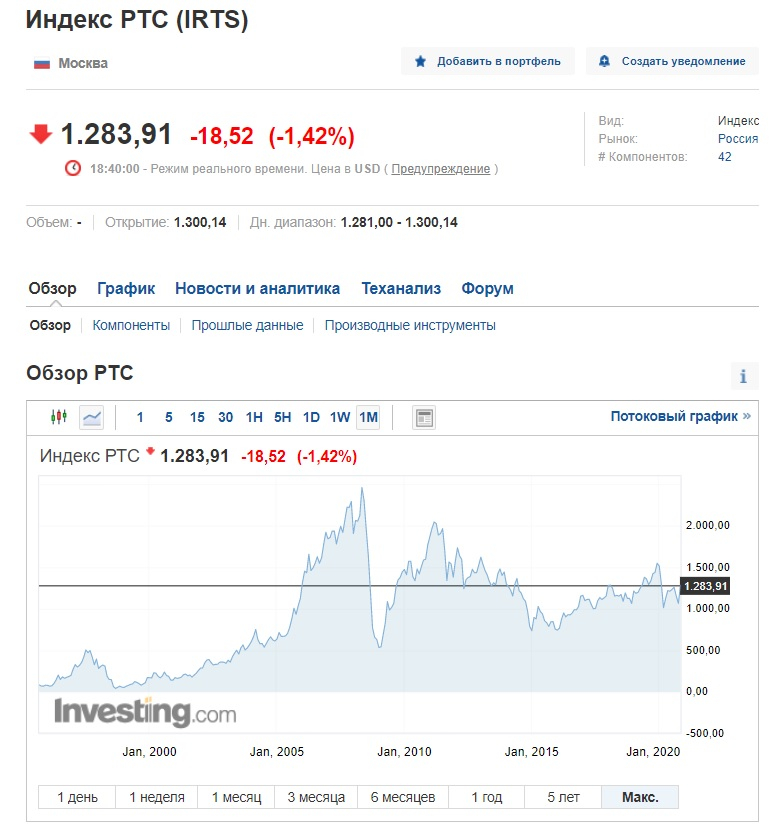Click the Russian flag icon near Москва
The image size is (780, 825).
pos(42,63)
